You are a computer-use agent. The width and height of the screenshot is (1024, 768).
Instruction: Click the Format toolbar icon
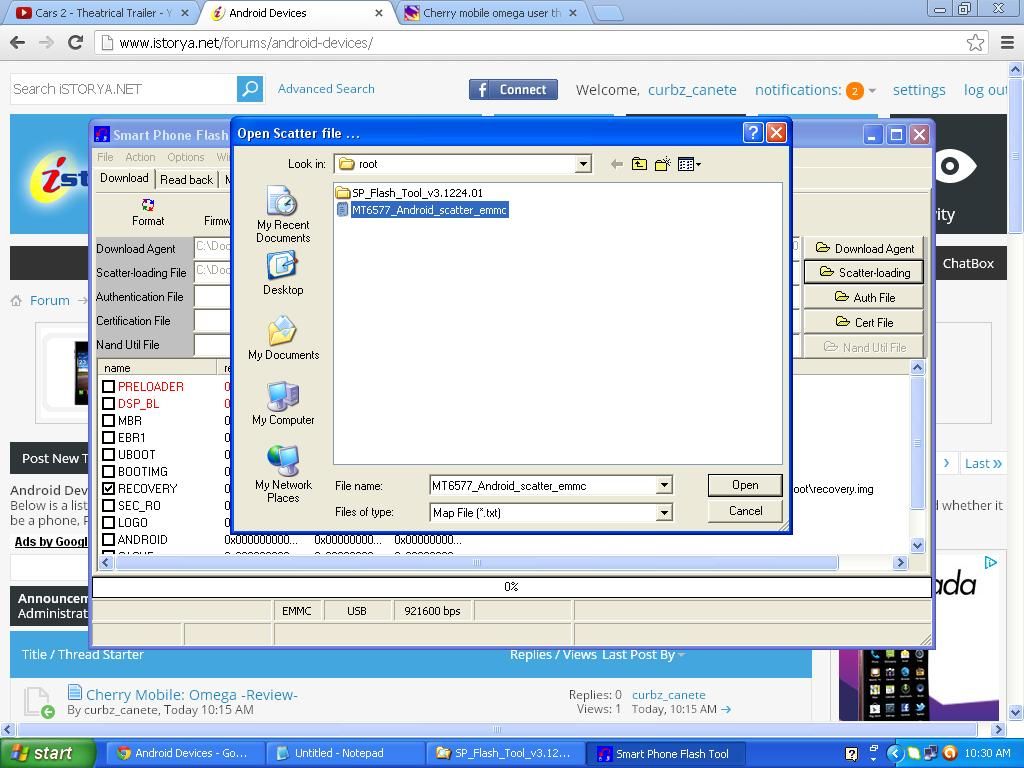148,212
